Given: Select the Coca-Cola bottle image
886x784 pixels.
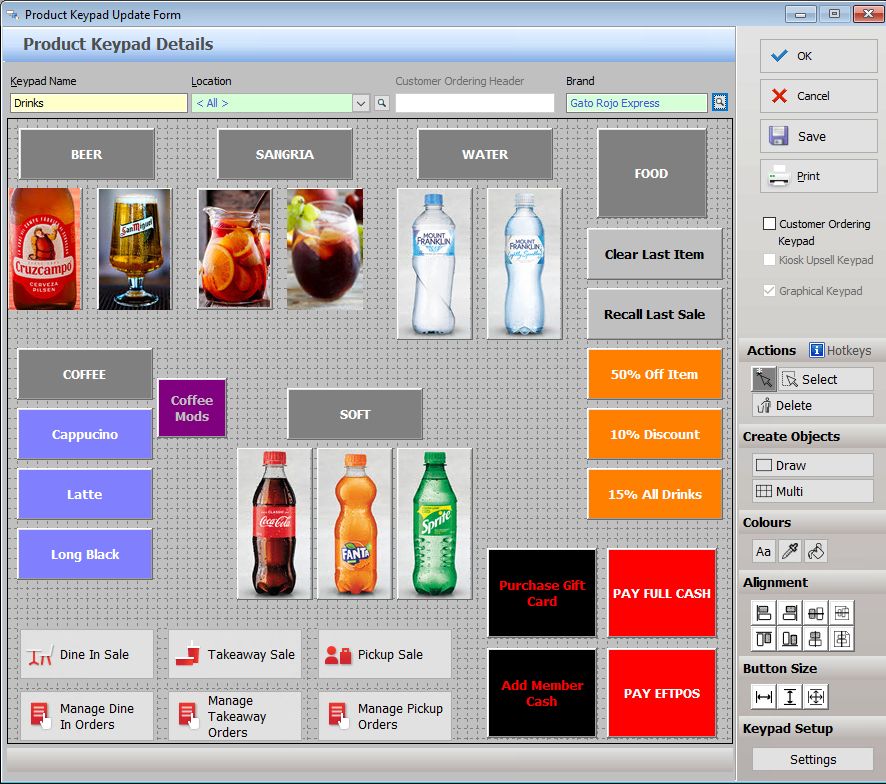Looking at the screenshot, I should pos(274,523).
